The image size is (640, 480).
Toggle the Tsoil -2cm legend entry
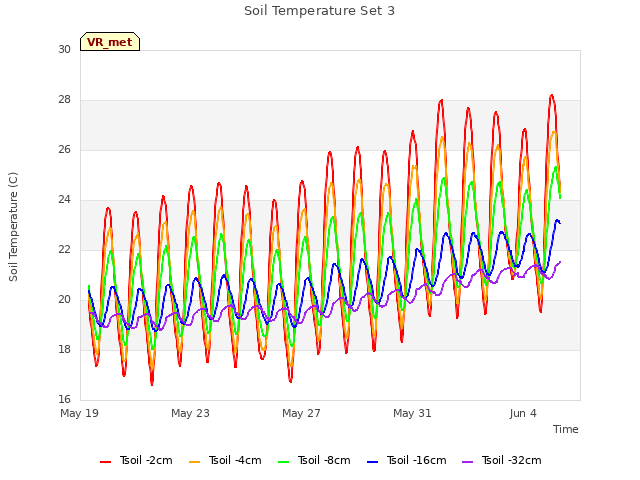point(136,460)
